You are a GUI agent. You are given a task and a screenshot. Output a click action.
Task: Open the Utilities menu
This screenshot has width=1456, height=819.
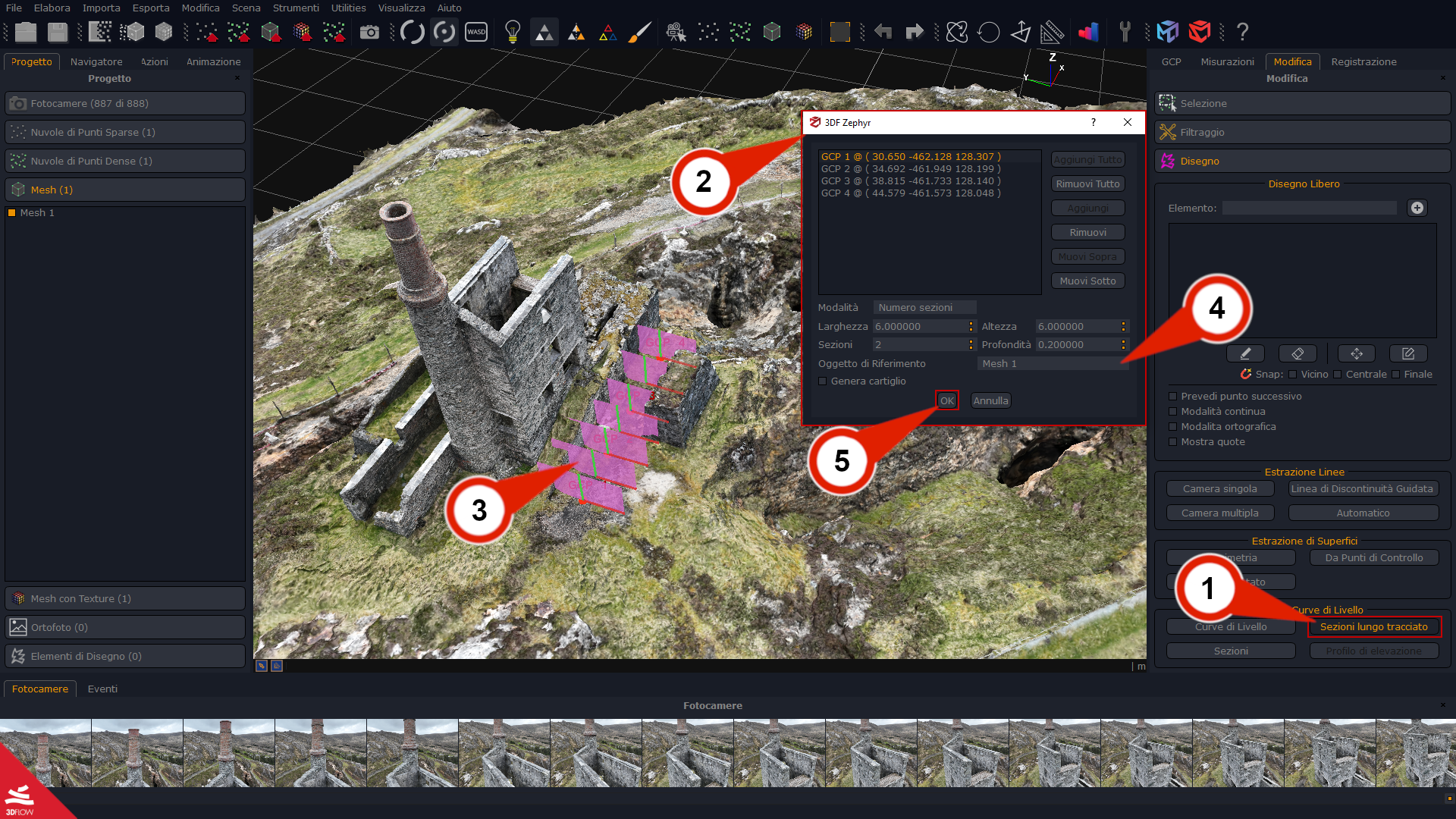pyautogui.click(x=348, y=8)
